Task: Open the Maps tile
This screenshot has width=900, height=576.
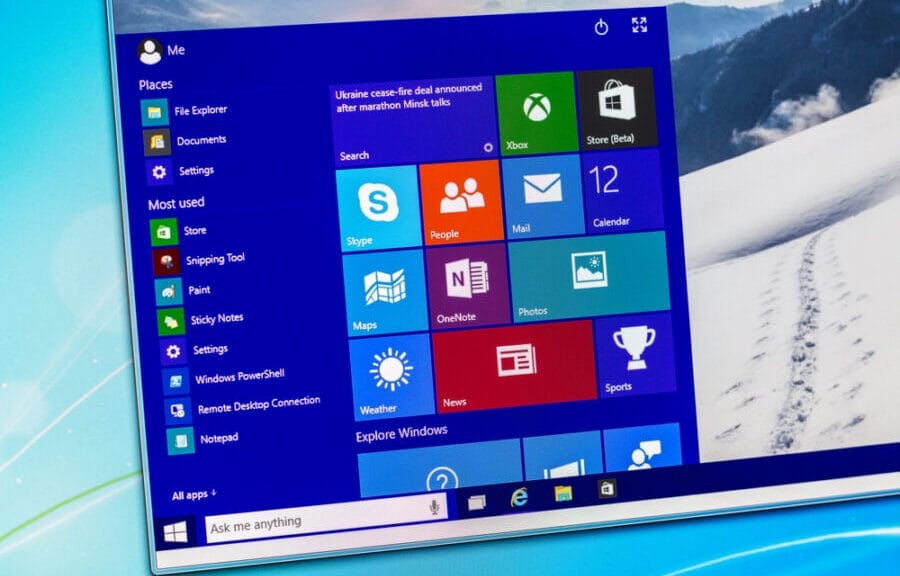Action: (385, 293)
